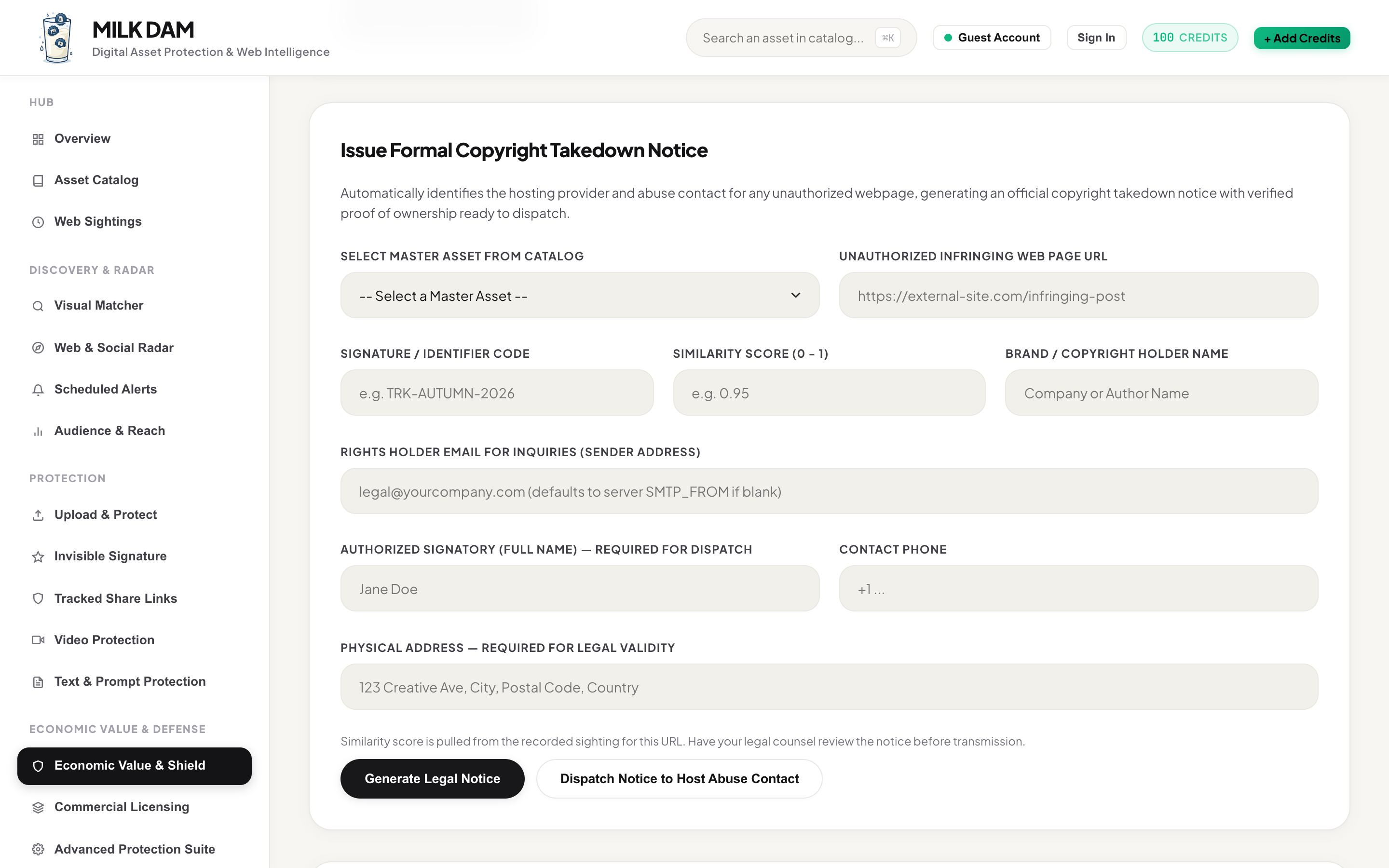
Task: Click the Invisible Signature star icon
Action: [38, 557]
